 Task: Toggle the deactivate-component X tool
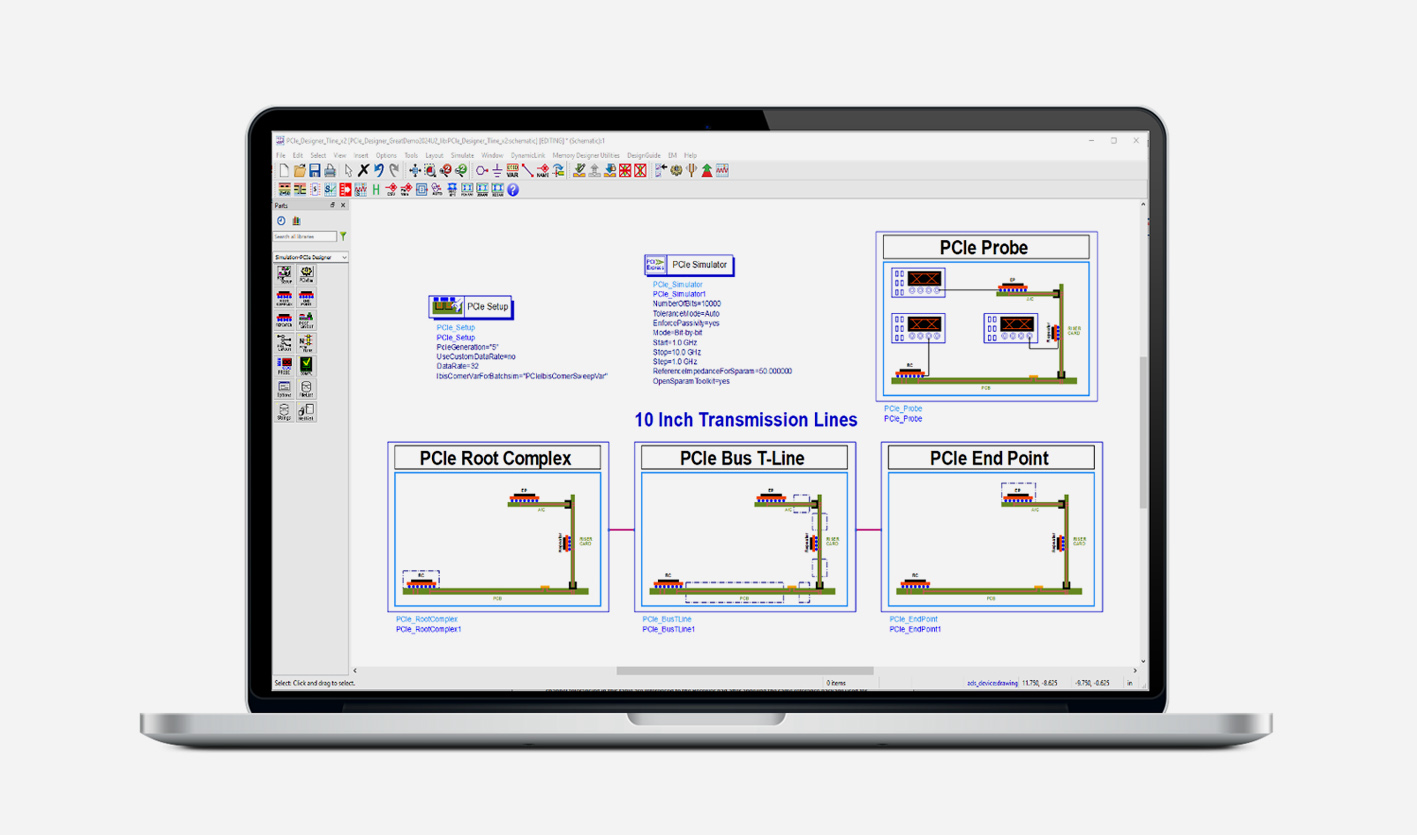(625, 171)
